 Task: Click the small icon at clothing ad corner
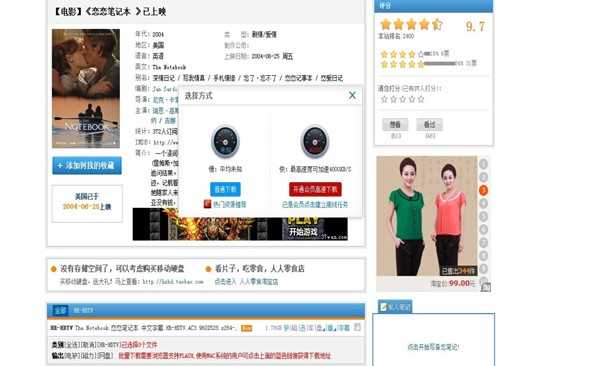[486, 288]
